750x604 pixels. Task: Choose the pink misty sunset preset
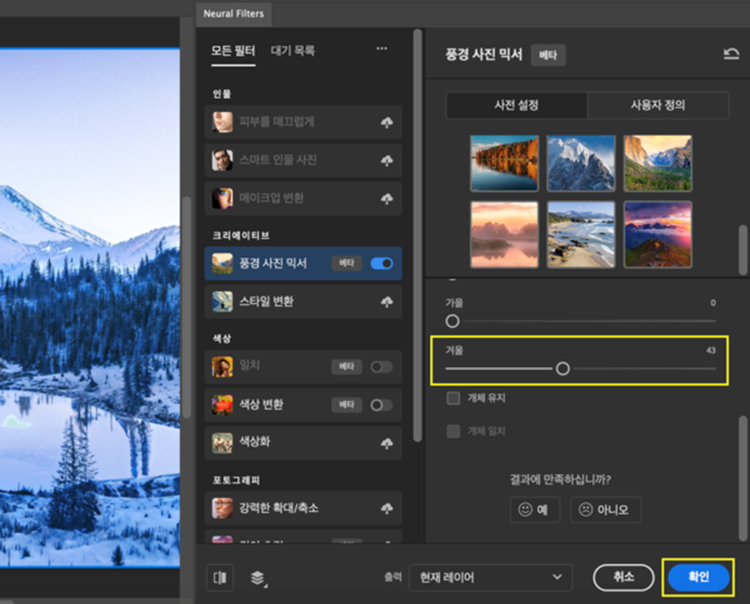click(504, 234)
